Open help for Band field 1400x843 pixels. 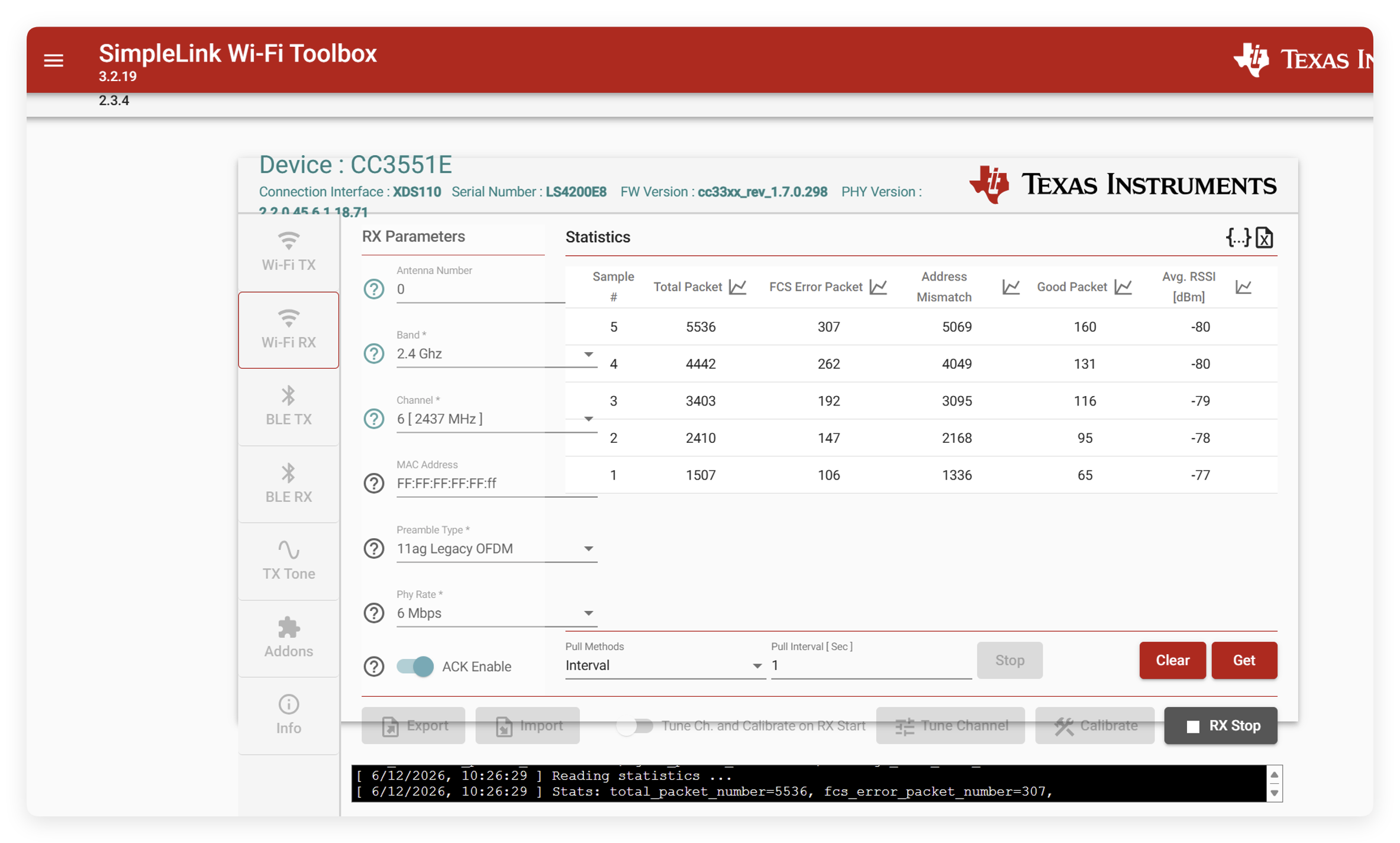(x=373, y=354)
